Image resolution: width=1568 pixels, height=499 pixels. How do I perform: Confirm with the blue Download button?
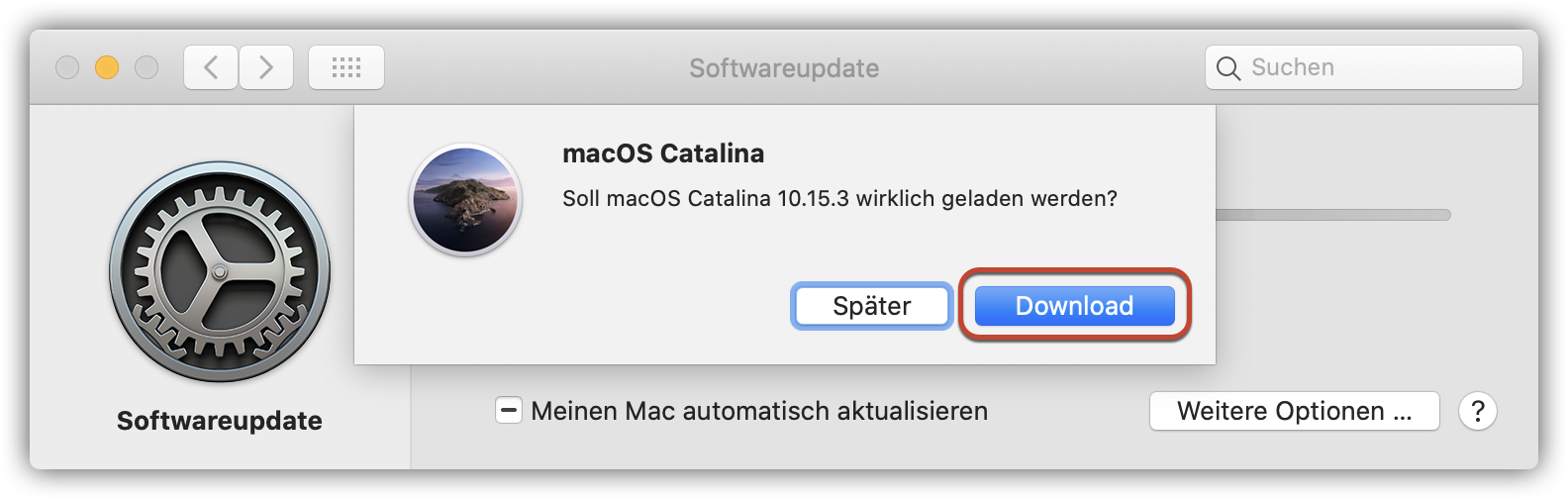coord(1074,306)
